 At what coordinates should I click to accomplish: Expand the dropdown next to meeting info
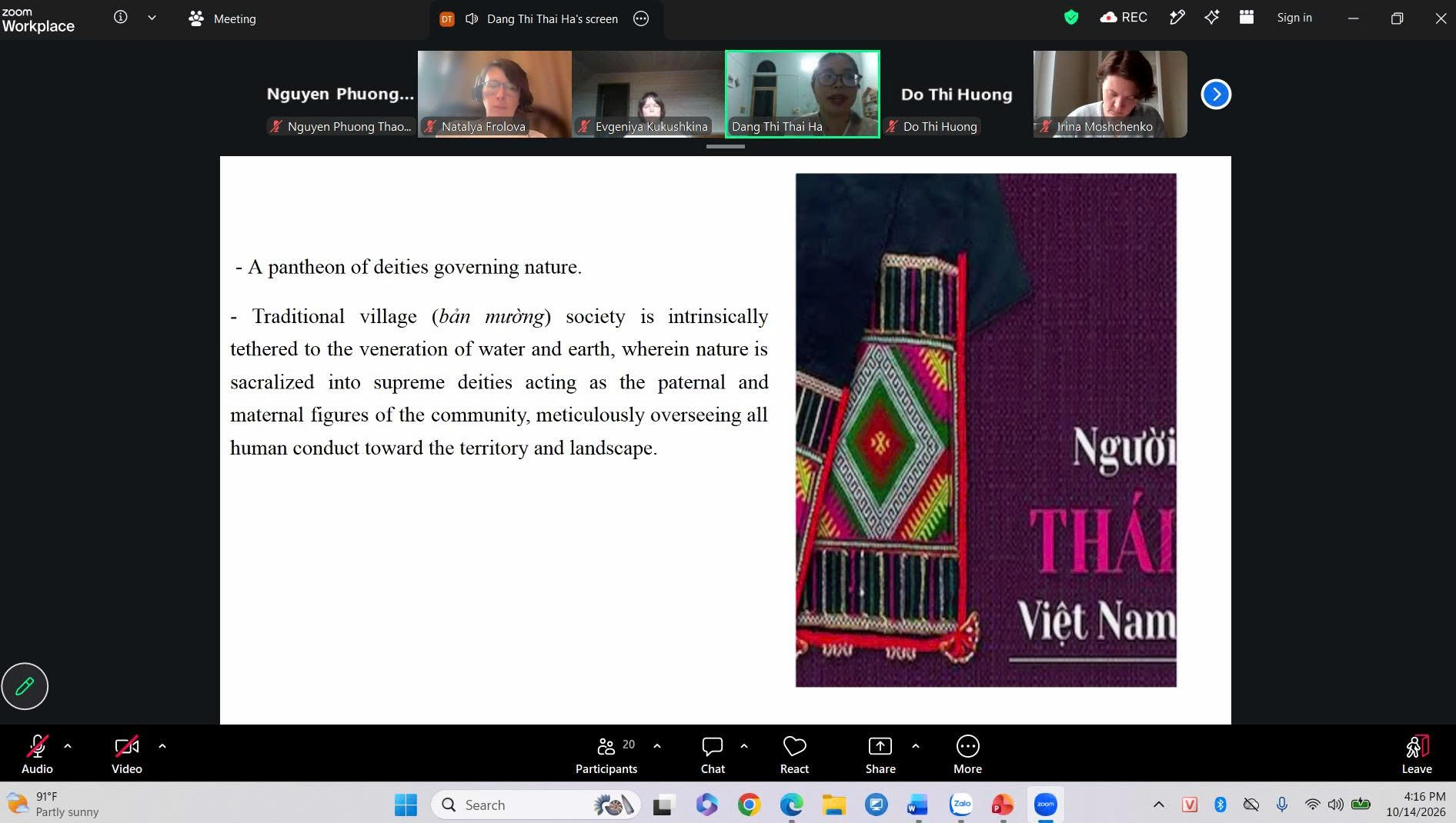(x=152, y=18)
